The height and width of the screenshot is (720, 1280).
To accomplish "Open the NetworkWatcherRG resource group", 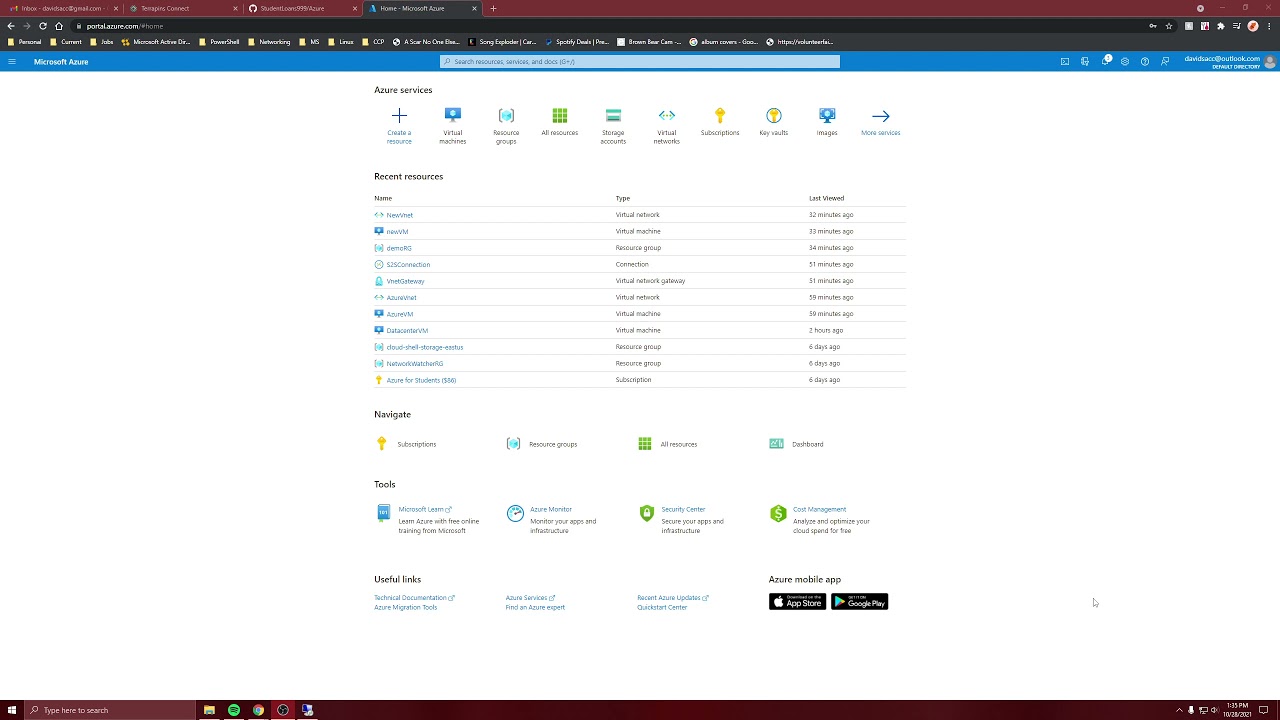I will 414,363.
